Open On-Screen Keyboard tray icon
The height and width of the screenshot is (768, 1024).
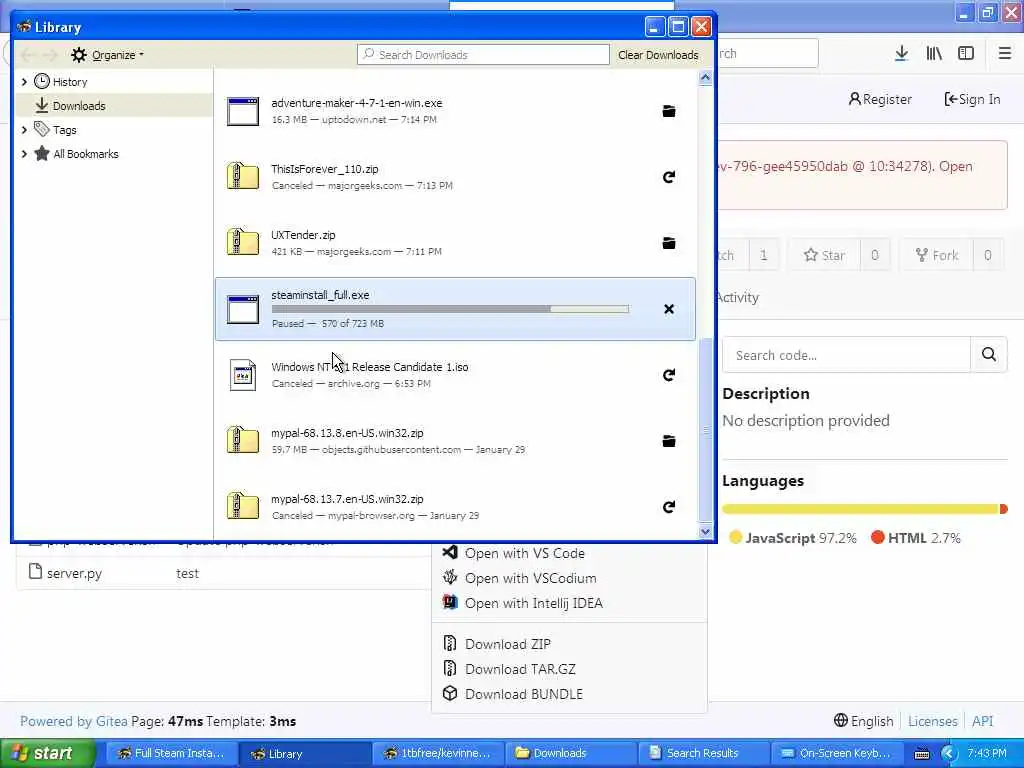click(921, 754)
